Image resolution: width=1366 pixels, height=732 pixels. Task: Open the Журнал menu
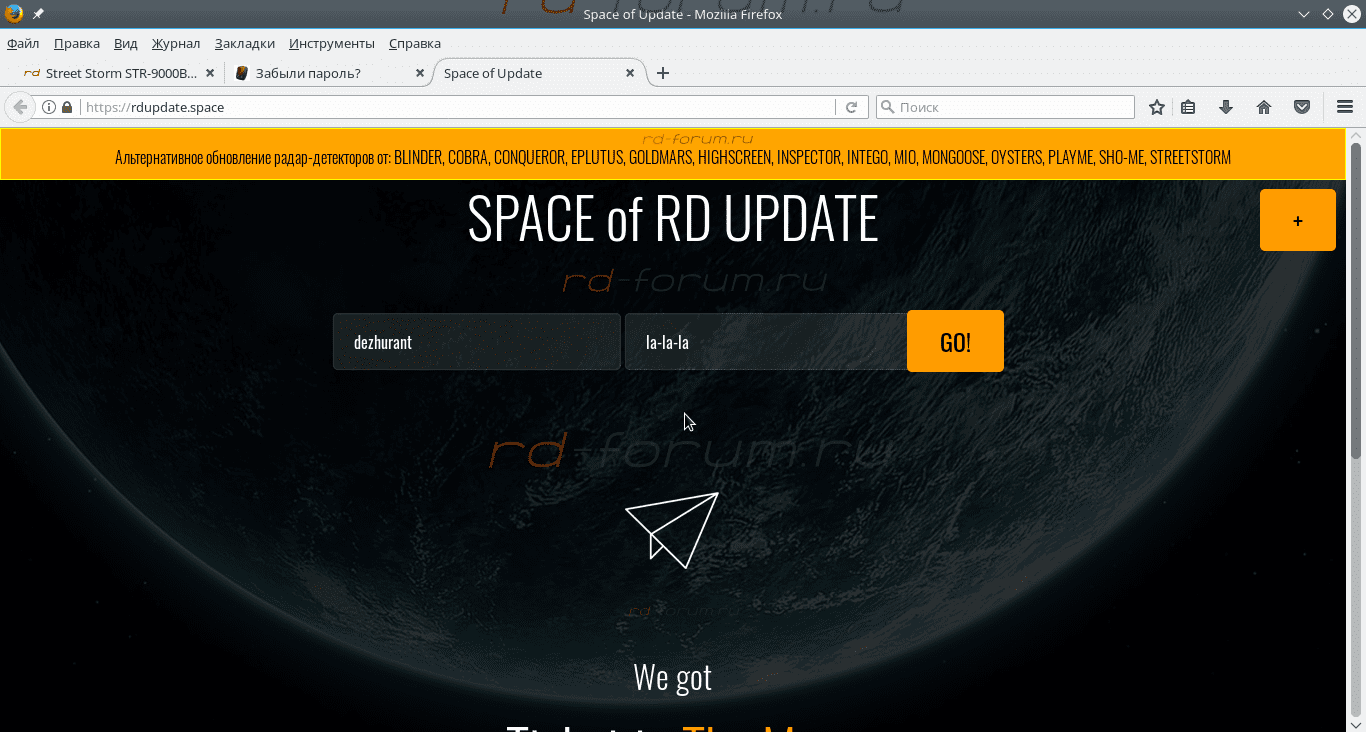(176, 43)
